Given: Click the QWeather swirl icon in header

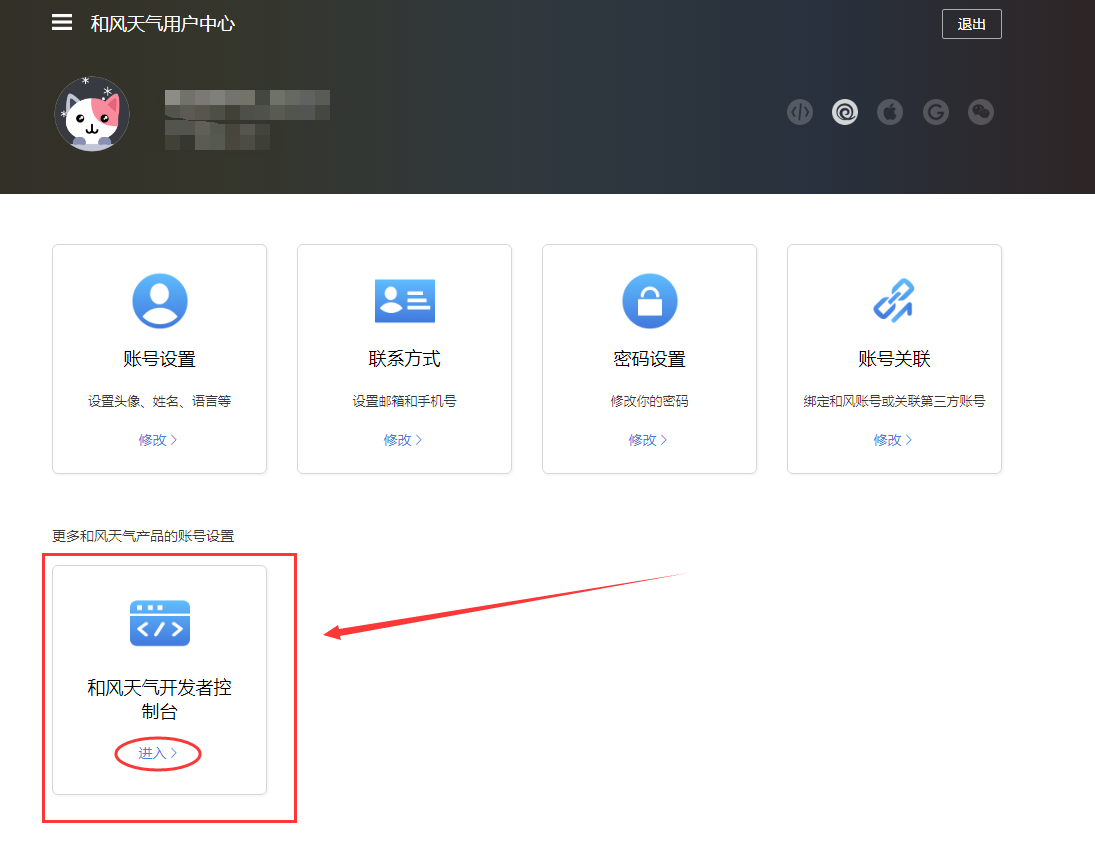Looking at the screenshot, I should [x=845, y=112].
